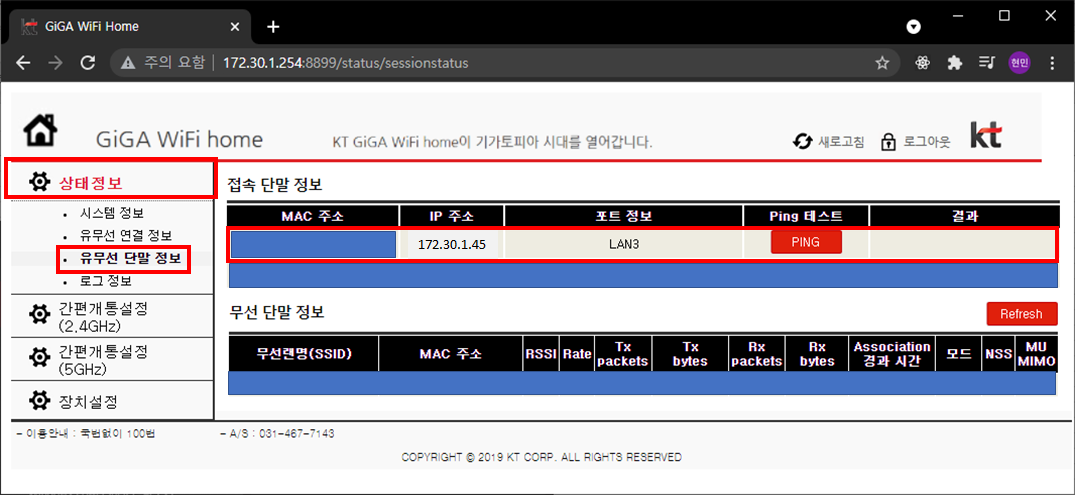The height and width of the screenshot is (495, 1075).
Task: Click the 포트 정보 column header
Action: [x=623, y=216]
